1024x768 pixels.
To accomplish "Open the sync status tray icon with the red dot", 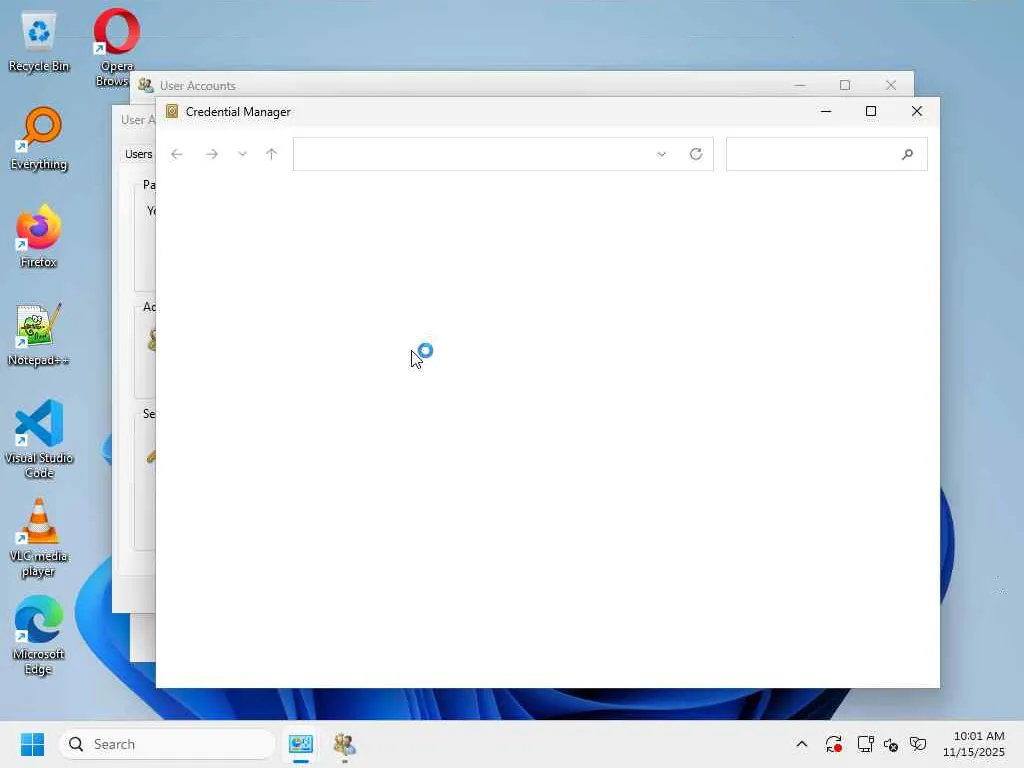I will pyautogui.click(x=833, y=744).
